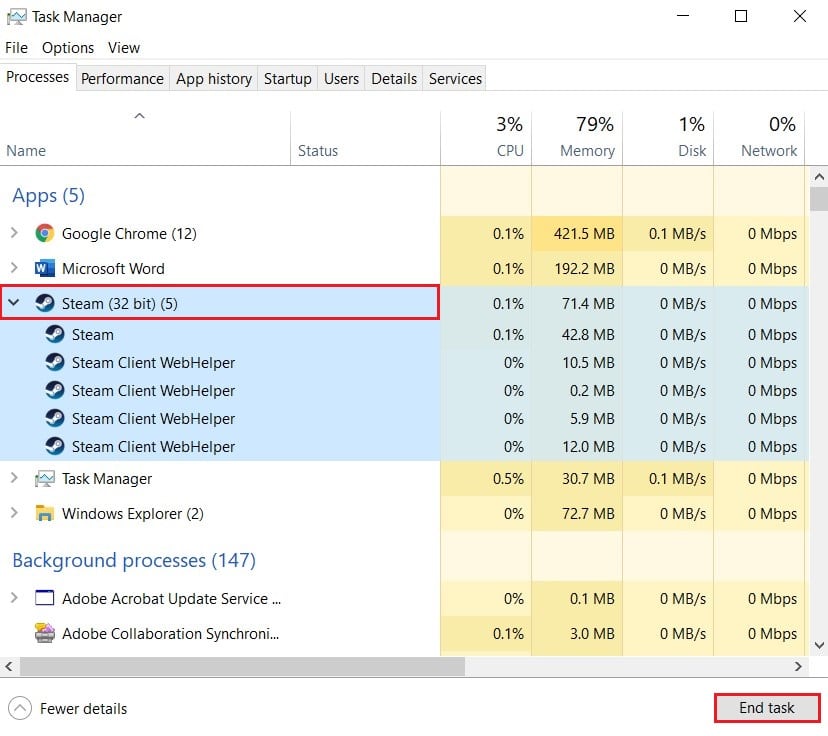Click the Task Manager process icon
This screenshot has height=736, width=828.
[44, 479]
